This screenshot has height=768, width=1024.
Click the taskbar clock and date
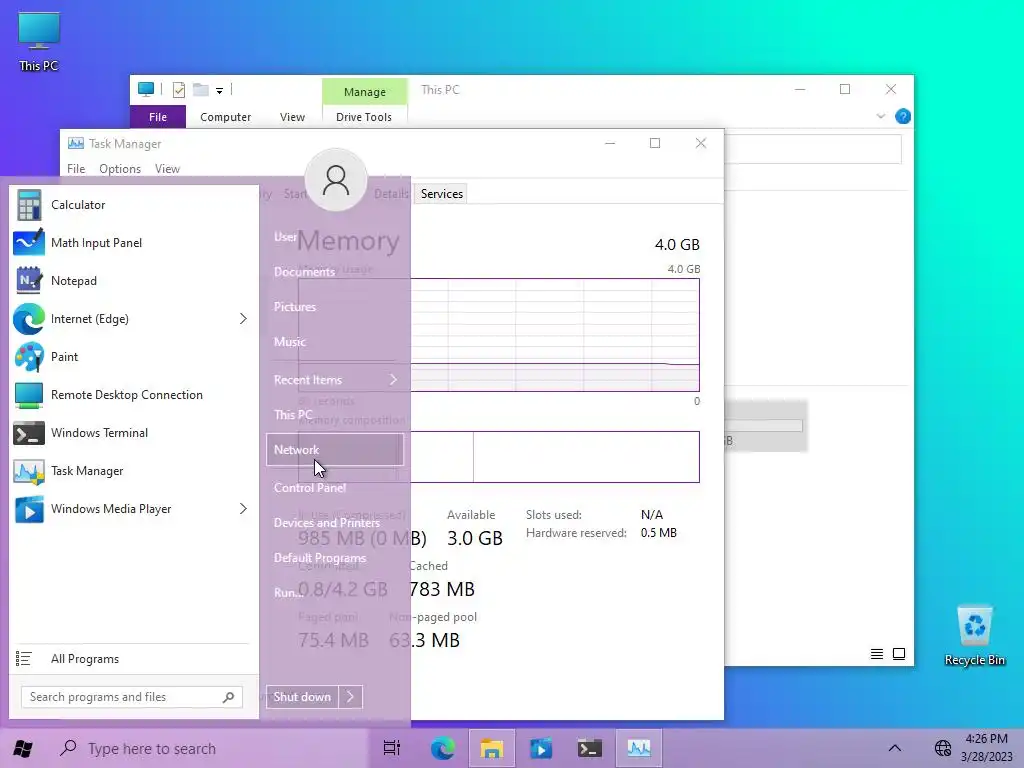[x=986, y=748]
